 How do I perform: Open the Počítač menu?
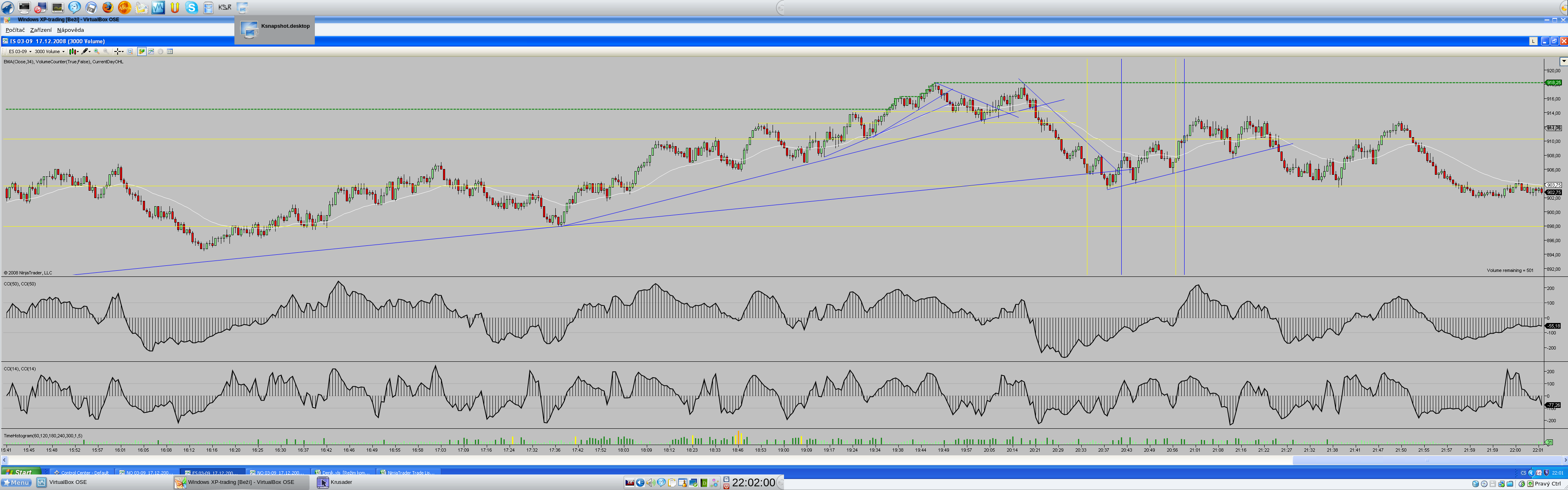pos(15,30)
